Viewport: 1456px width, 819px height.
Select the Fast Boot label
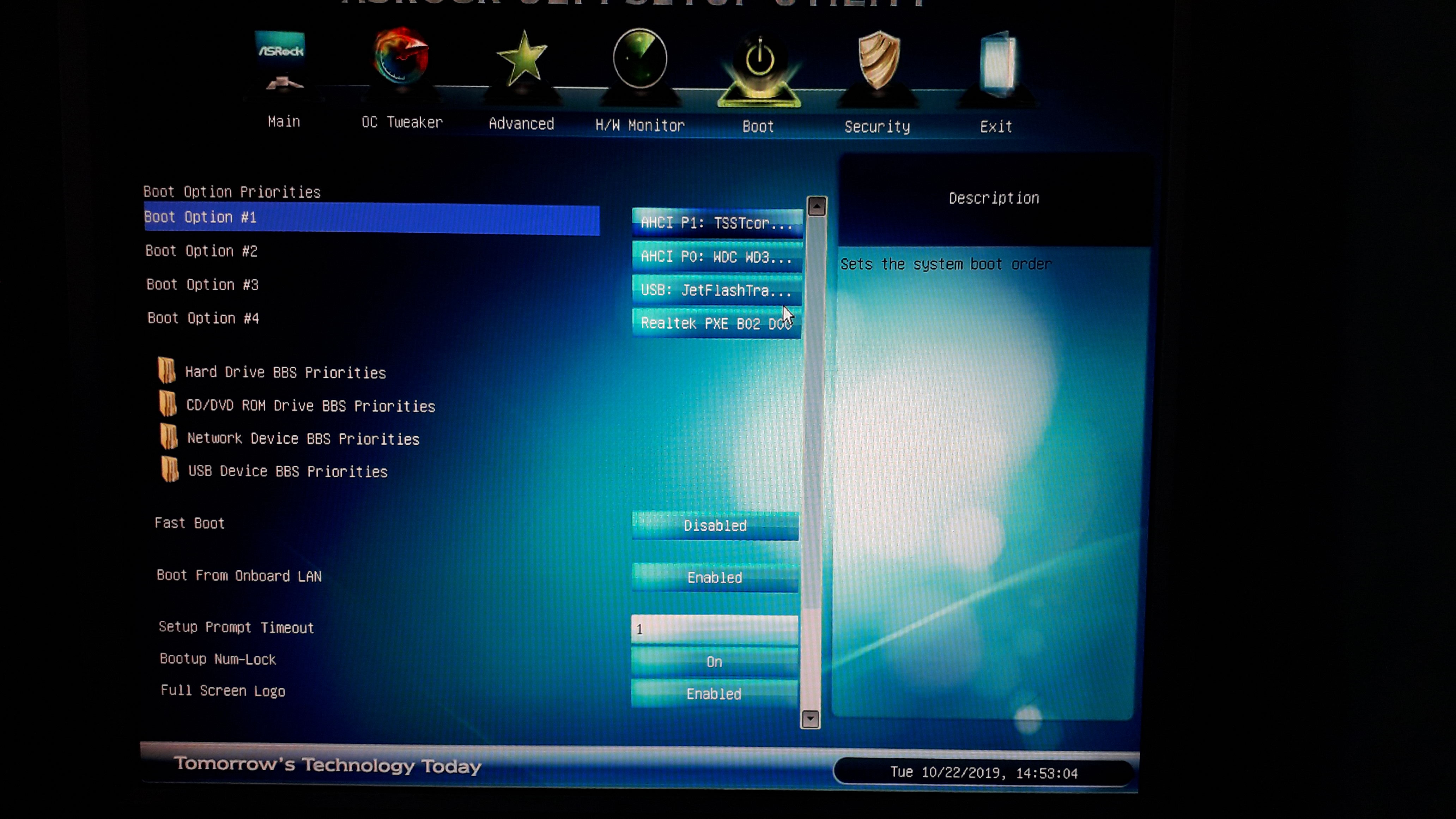190,523
